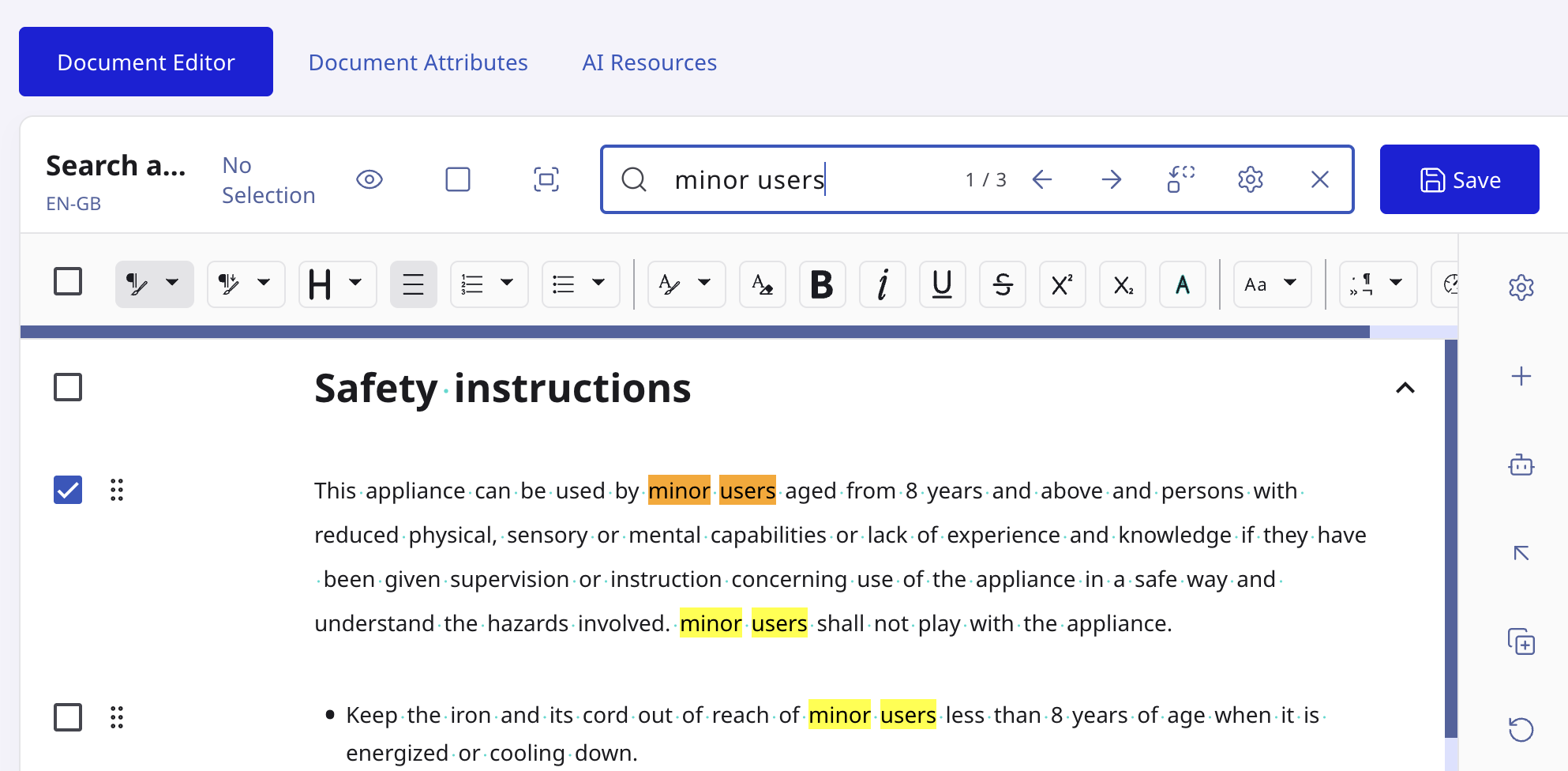Toggle the eye preview icon

click(369, 179)
